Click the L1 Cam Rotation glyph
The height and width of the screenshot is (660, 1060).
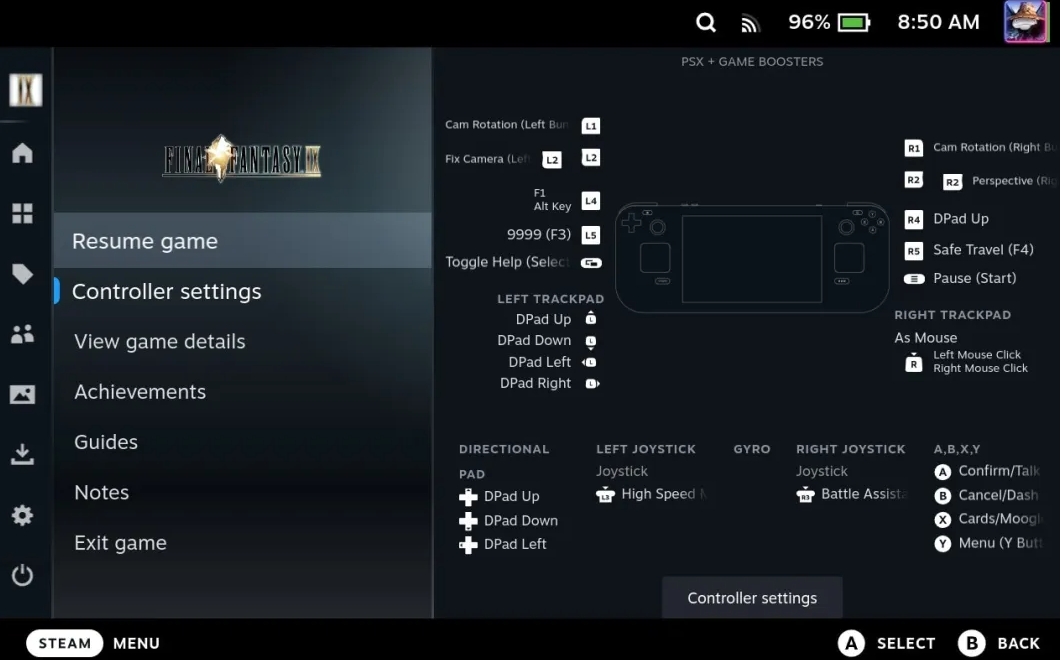[x=591, y=126]
